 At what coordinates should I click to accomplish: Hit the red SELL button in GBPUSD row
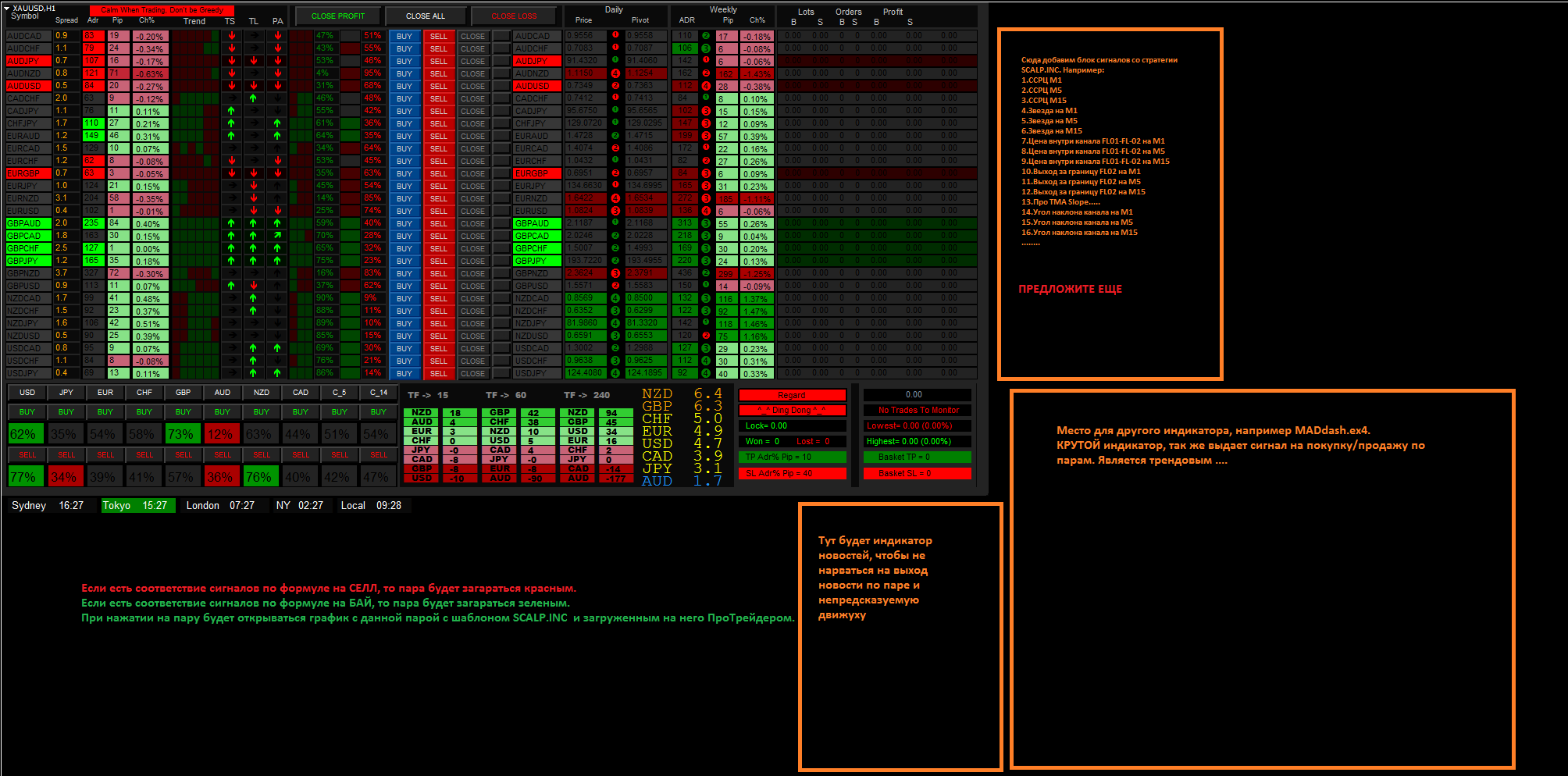(439, 286)
